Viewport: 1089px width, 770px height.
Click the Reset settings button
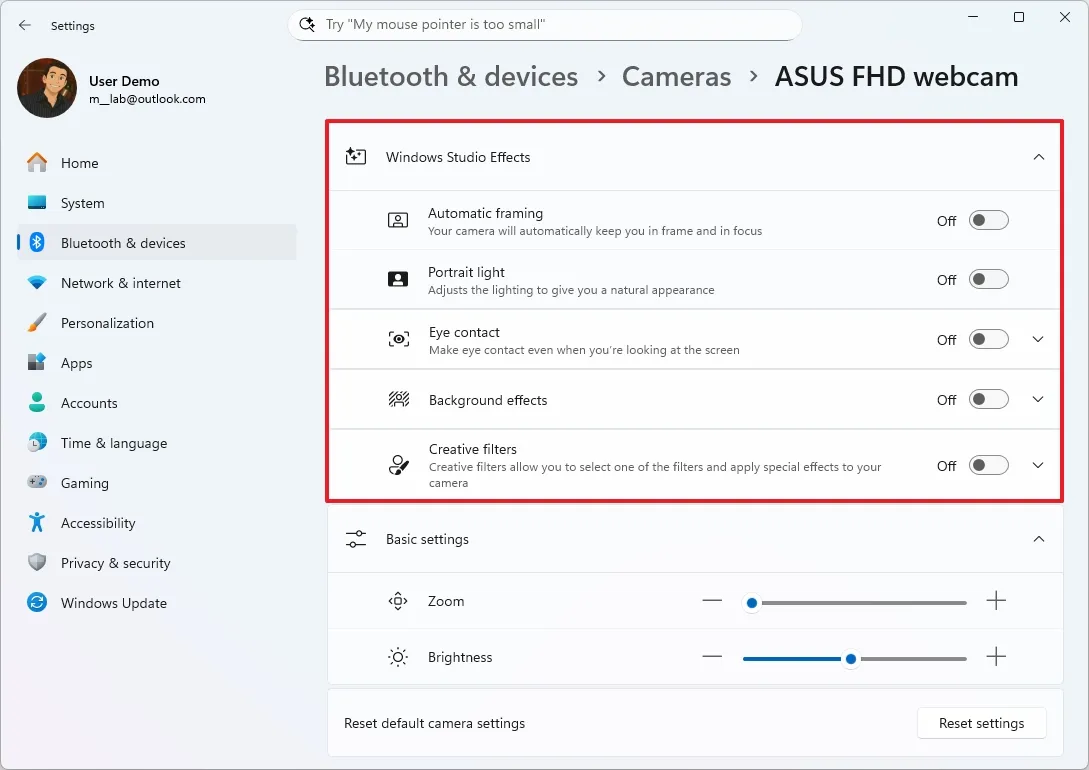tap(981, 723)
